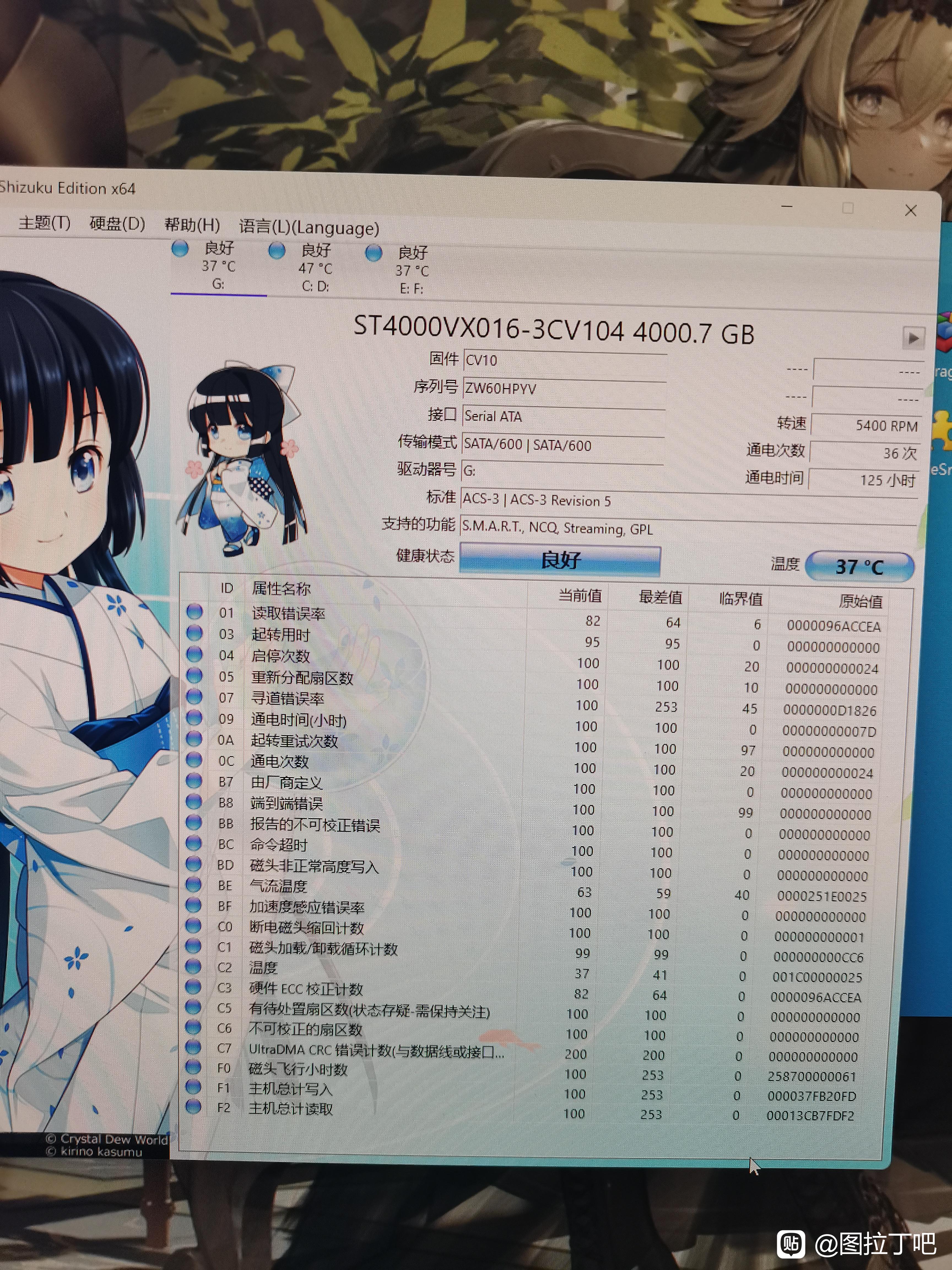The width and height of the screenshot is (952, 1270).
Task: Click the status orb for C1 磁头加载/卸载循环计数
Action: (193, 946)
